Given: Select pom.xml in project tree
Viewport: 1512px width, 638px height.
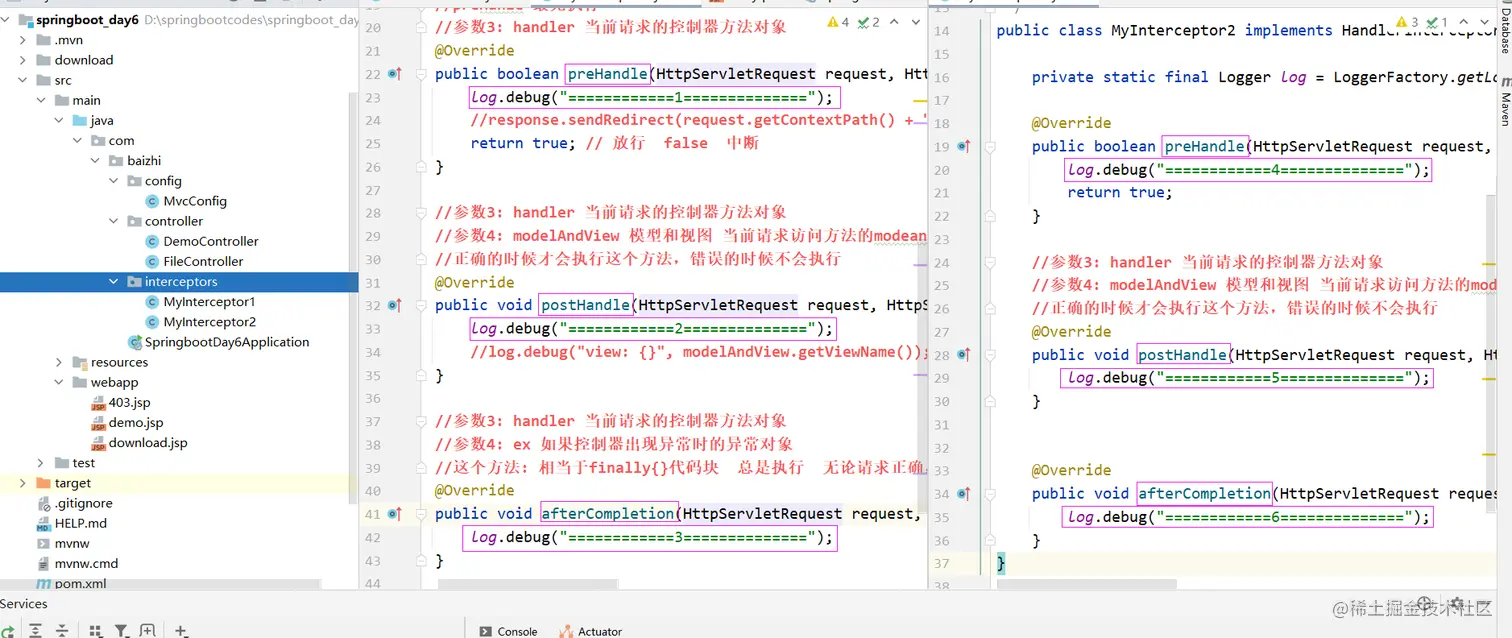Looking at the screenshot, I should pos(81,584).
